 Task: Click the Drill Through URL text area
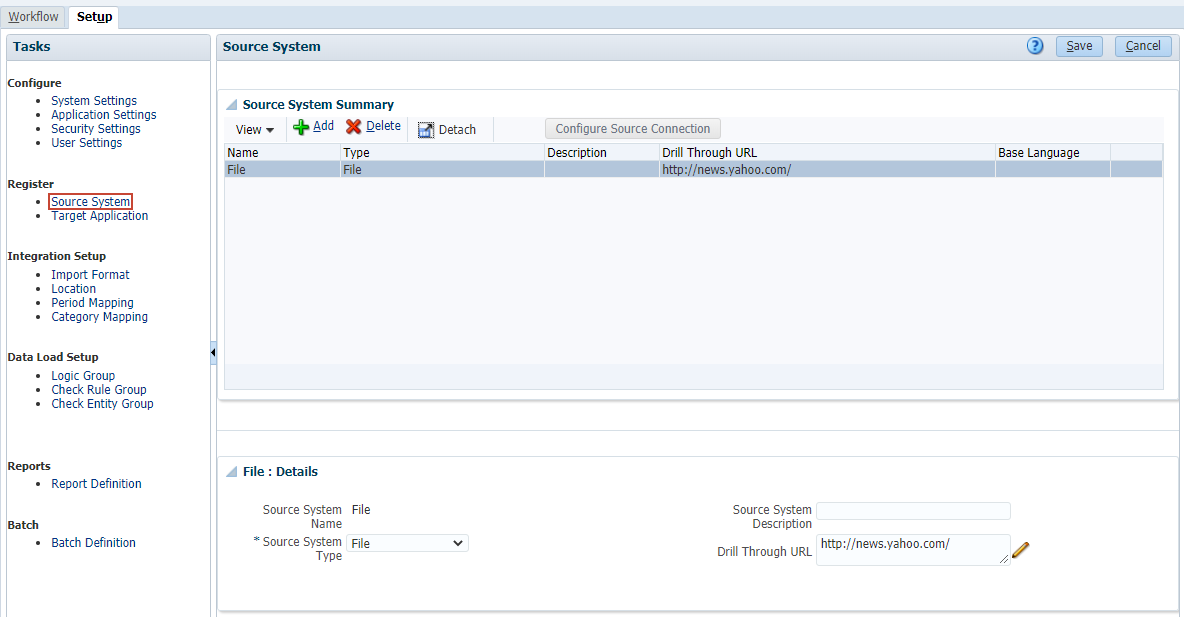913,550
